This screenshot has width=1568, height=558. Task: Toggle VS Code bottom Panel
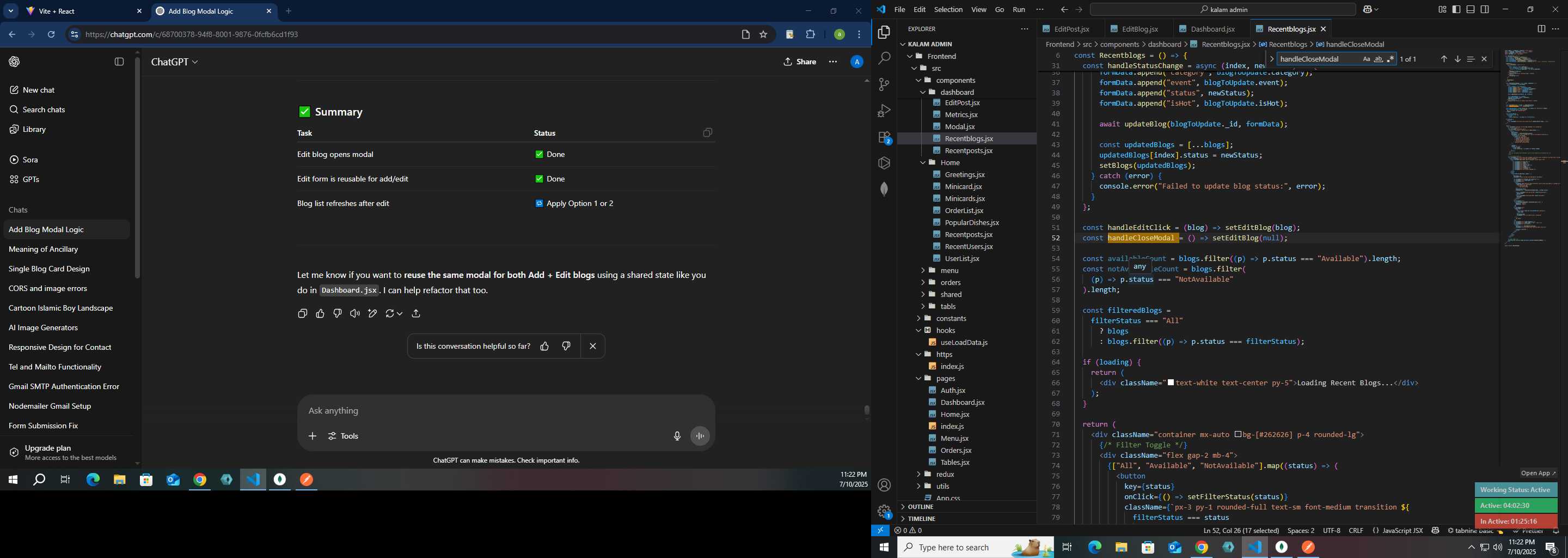[1471, 10]
